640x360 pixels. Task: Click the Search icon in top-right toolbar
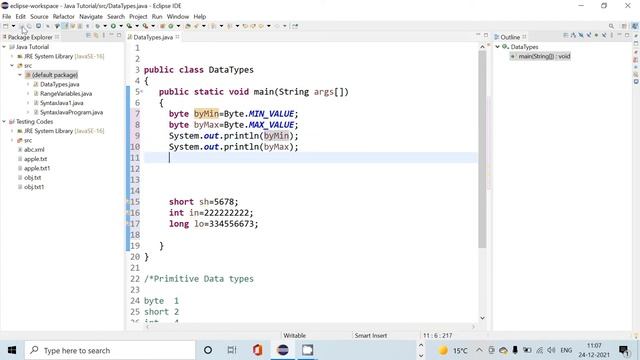tap(611, 26)
